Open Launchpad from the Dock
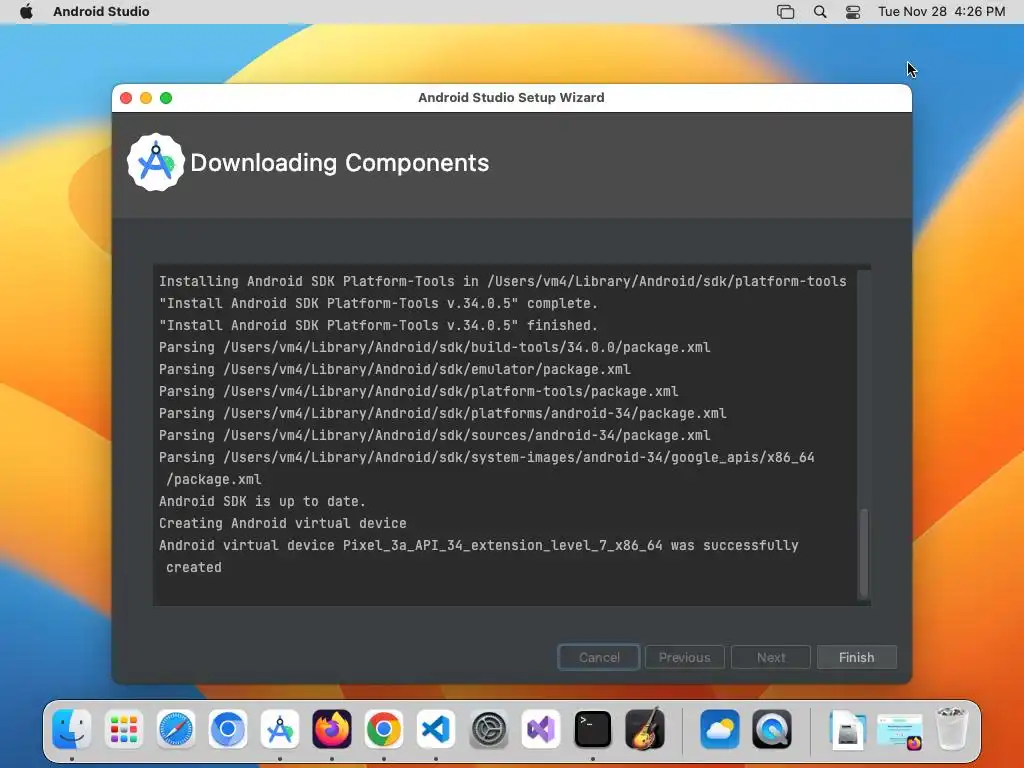 tap(123, 728)
